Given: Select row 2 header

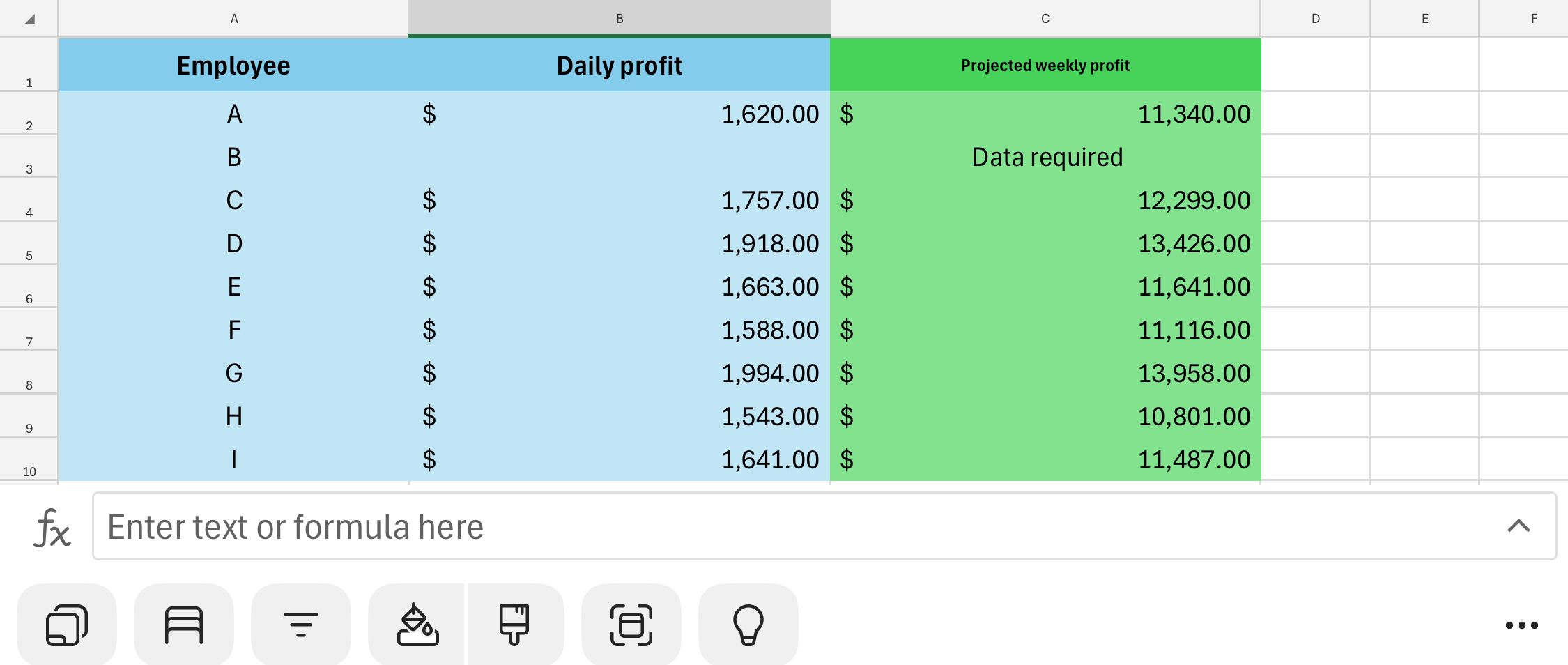Looking at the screenshot, I should click(29, 113).
